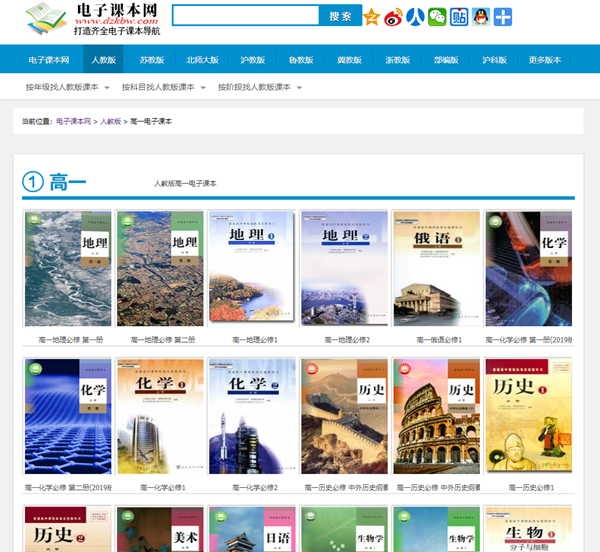600x552 pixels.
Task: Share via the QQ penguin icon
Action: pos(481,17)
